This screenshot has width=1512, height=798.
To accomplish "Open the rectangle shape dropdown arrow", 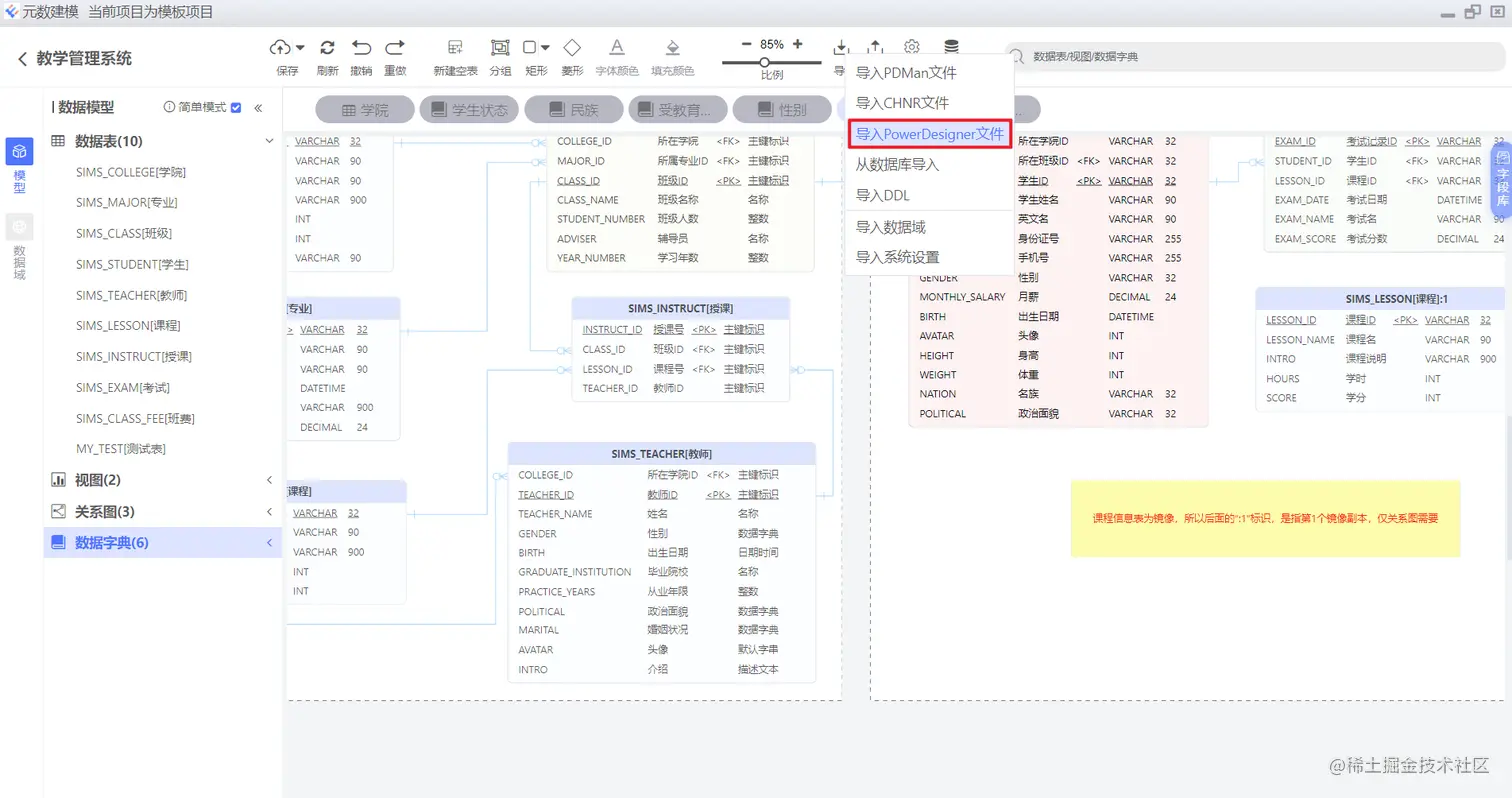I will click(x=545, y=47).
